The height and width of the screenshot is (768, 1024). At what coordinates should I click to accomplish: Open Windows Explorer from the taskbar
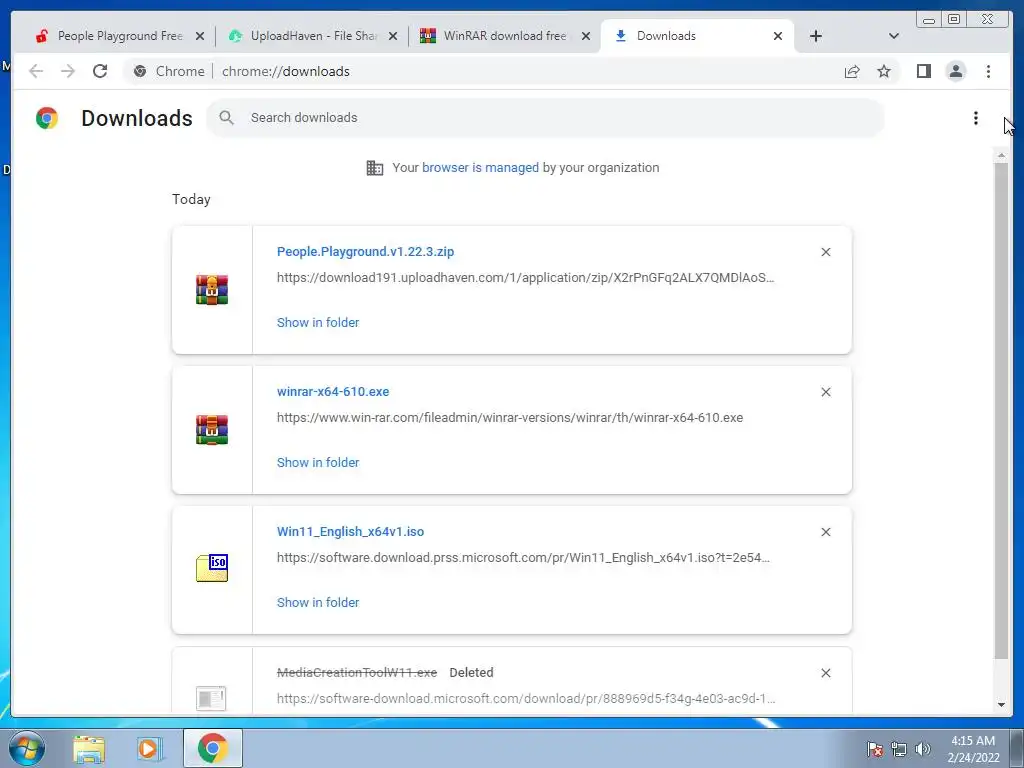click(x=89, y=748)
